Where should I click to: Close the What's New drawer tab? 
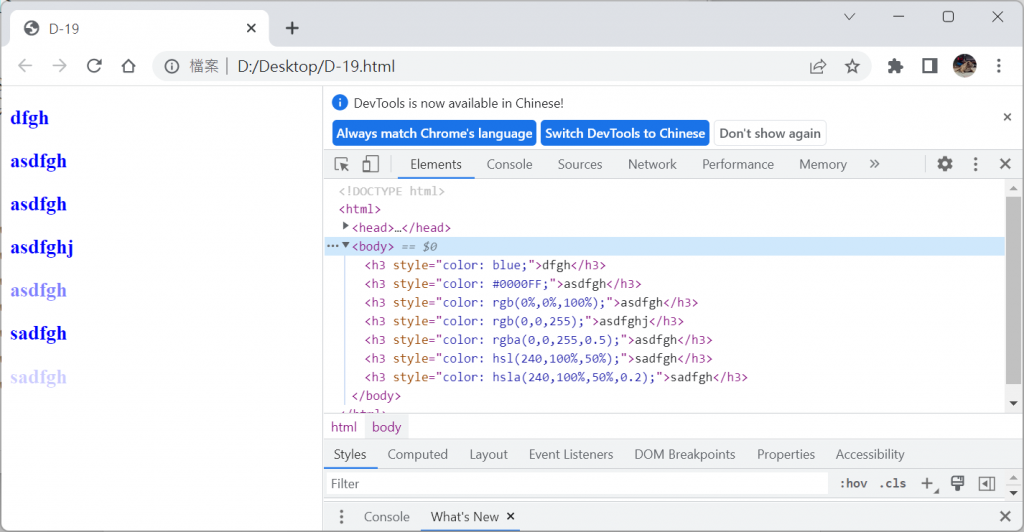pyautogui.click(x=511, y=516)
